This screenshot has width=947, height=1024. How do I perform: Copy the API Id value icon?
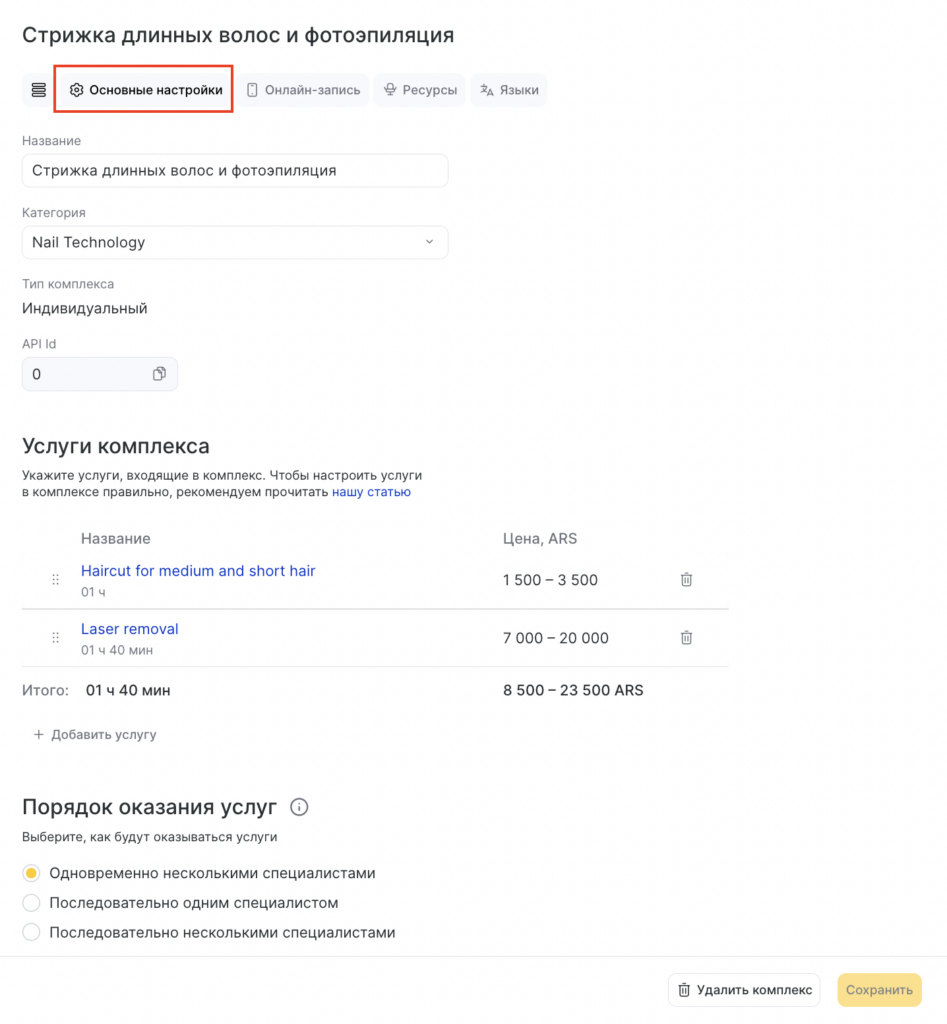coord(159,374)
